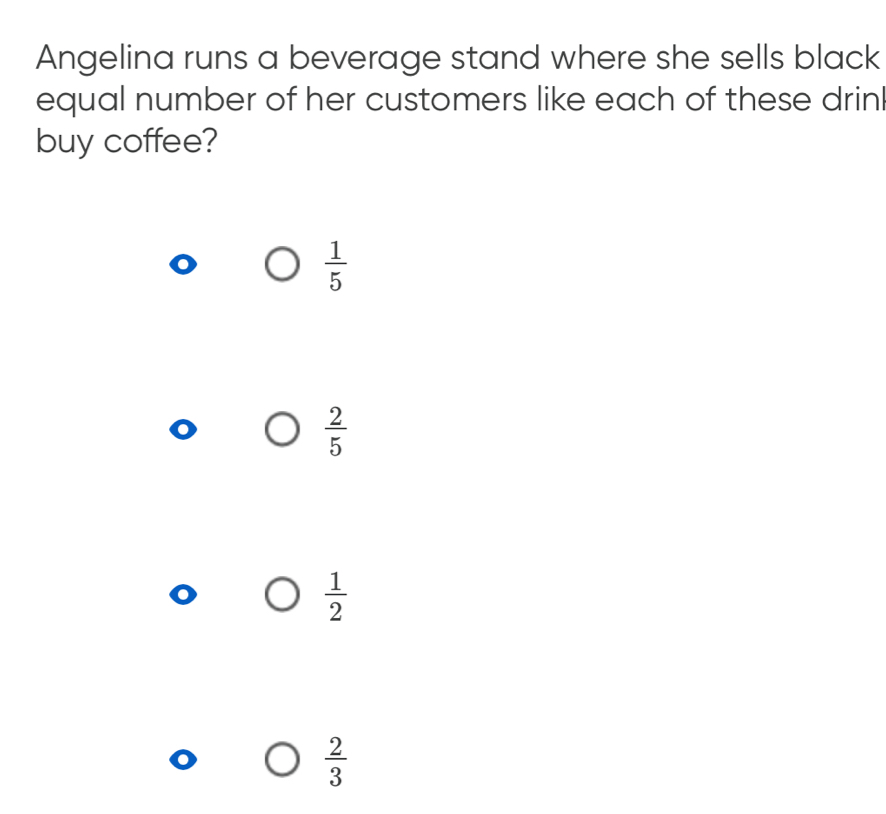886x814 pixels.
Task: Click the 1/5 fraction label
Action: (x=335, y=265)
